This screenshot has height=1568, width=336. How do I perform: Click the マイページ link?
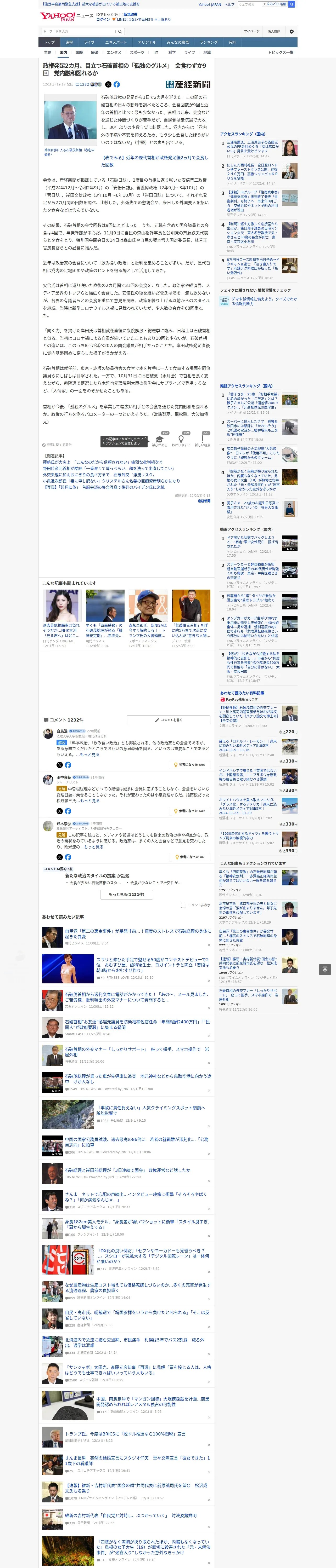coord(252,31)
